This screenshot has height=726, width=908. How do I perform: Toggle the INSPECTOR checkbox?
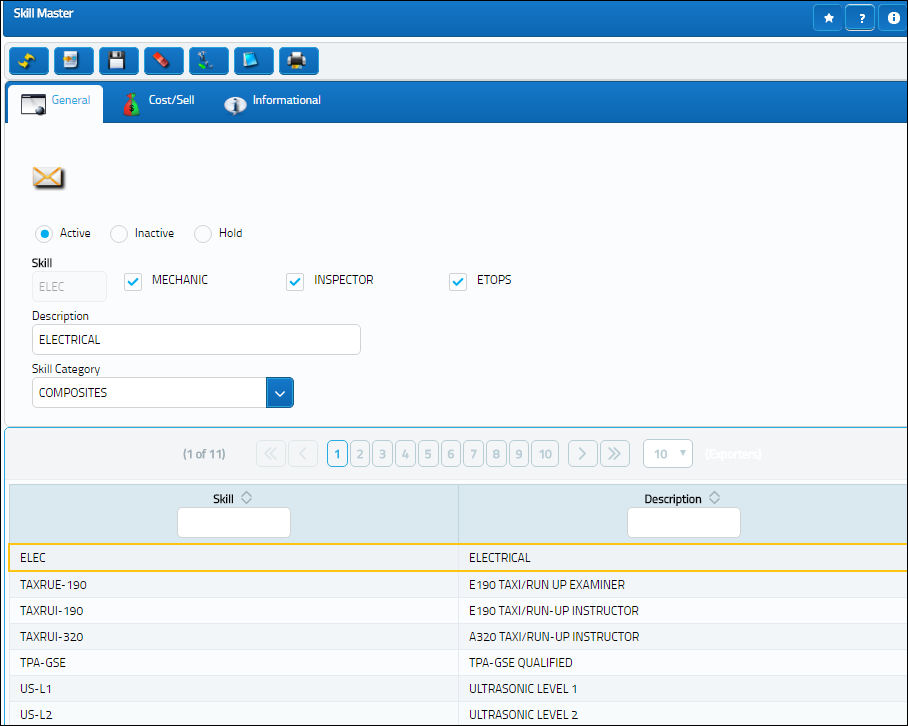pyautogui.click(x=295, y=281)
